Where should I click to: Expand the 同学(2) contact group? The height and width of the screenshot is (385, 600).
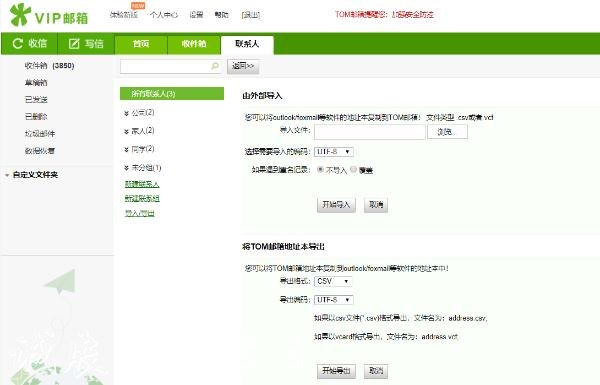tap(126, 149)
